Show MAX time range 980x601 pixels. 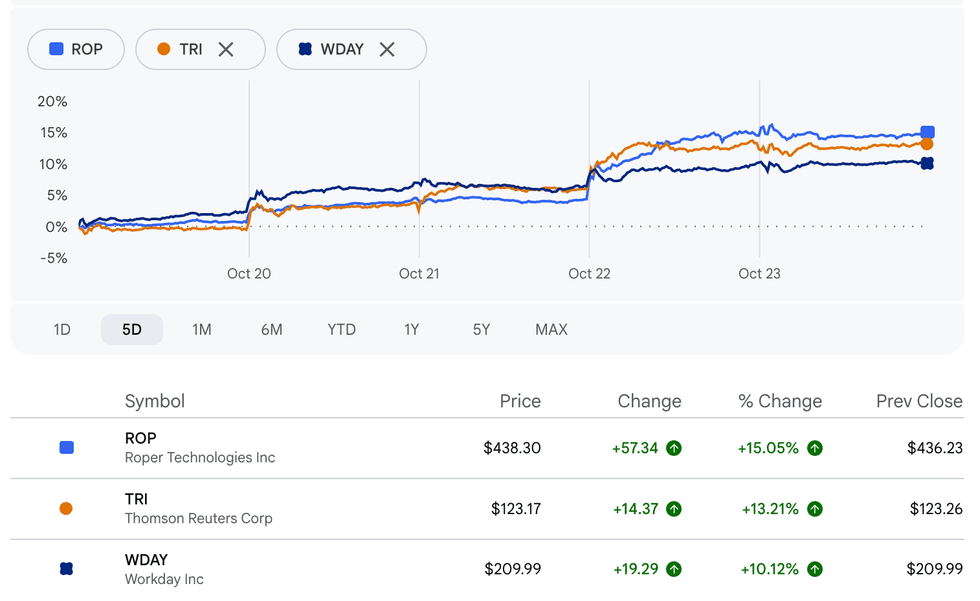[x=551, y=329]
